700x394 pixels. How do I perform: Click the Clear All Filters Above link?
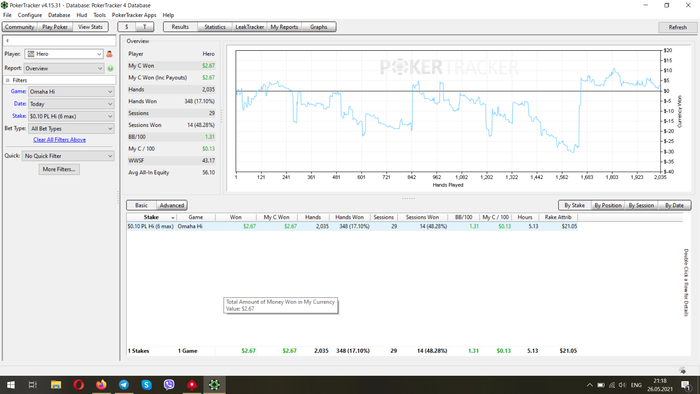pos(59,140)
